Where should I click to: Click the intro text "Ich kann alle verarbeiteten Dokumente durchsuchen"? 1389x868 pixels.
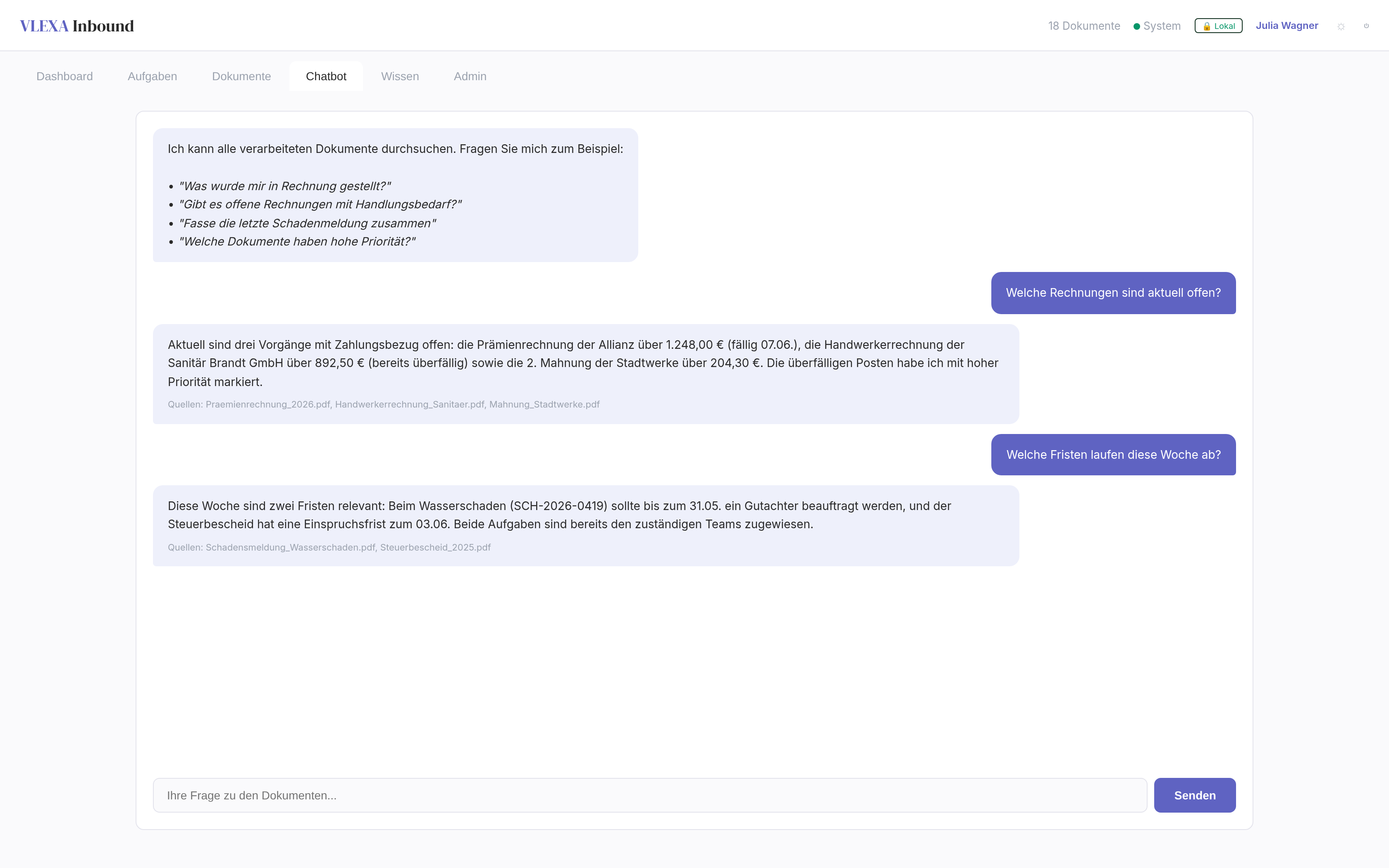coord(312,149)
